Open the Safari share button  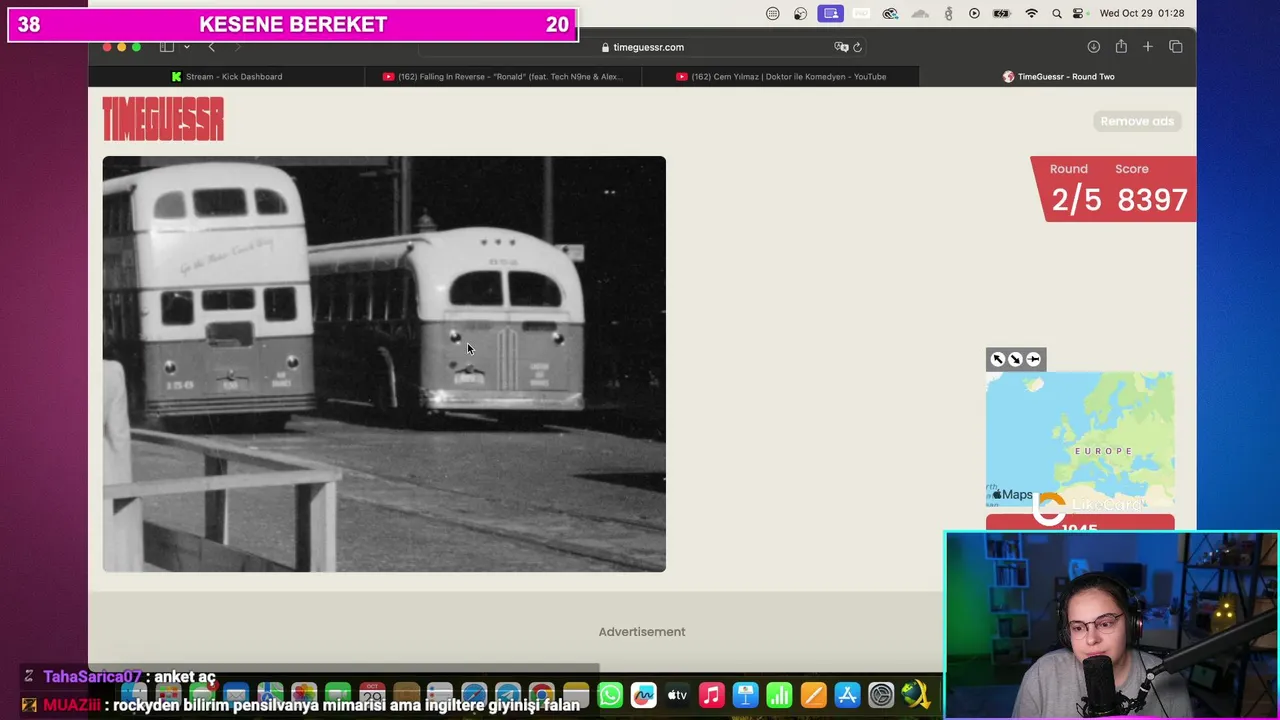[1121, 47]
